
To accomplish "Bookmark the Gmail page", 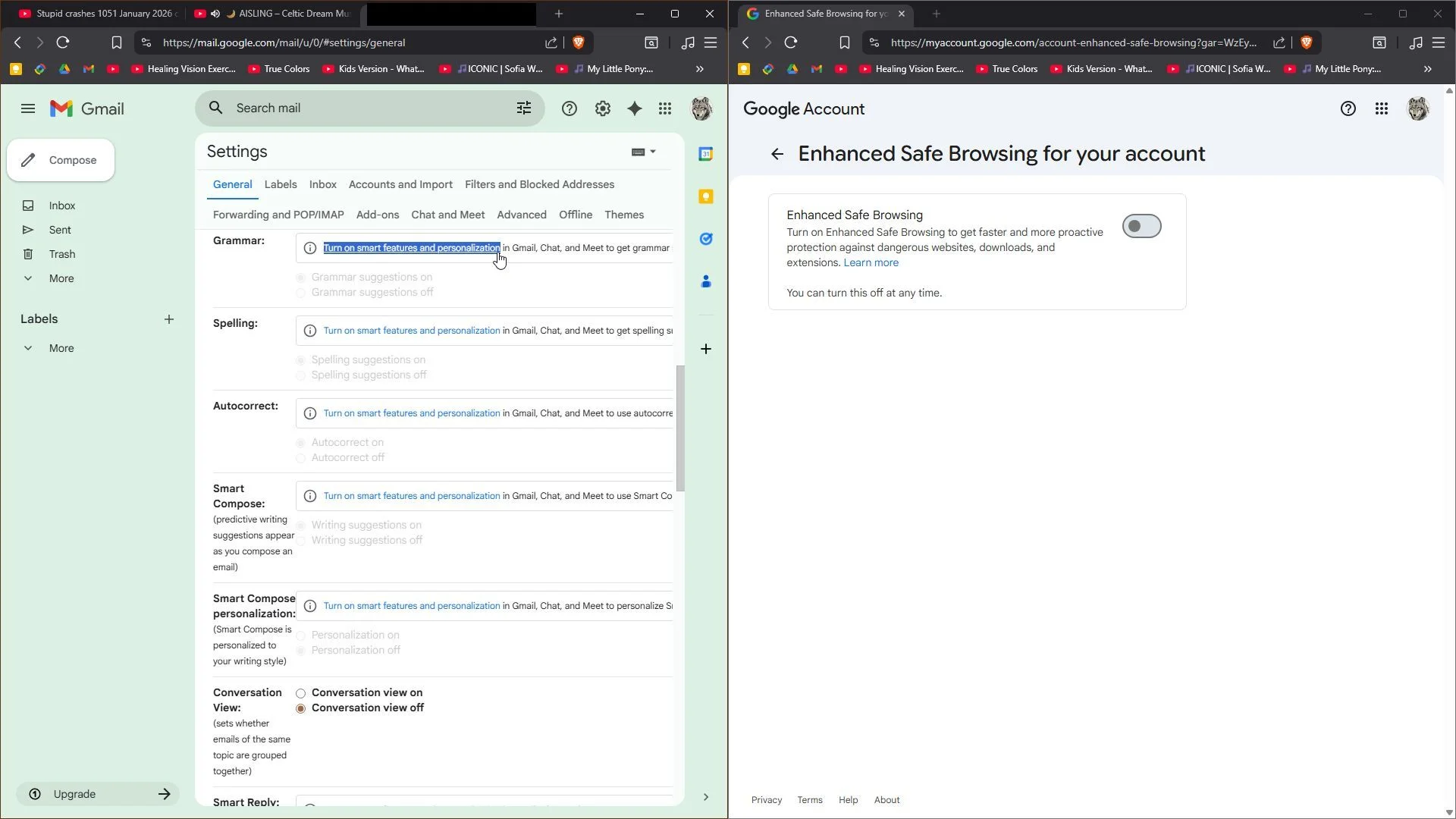I will point(116,42).
